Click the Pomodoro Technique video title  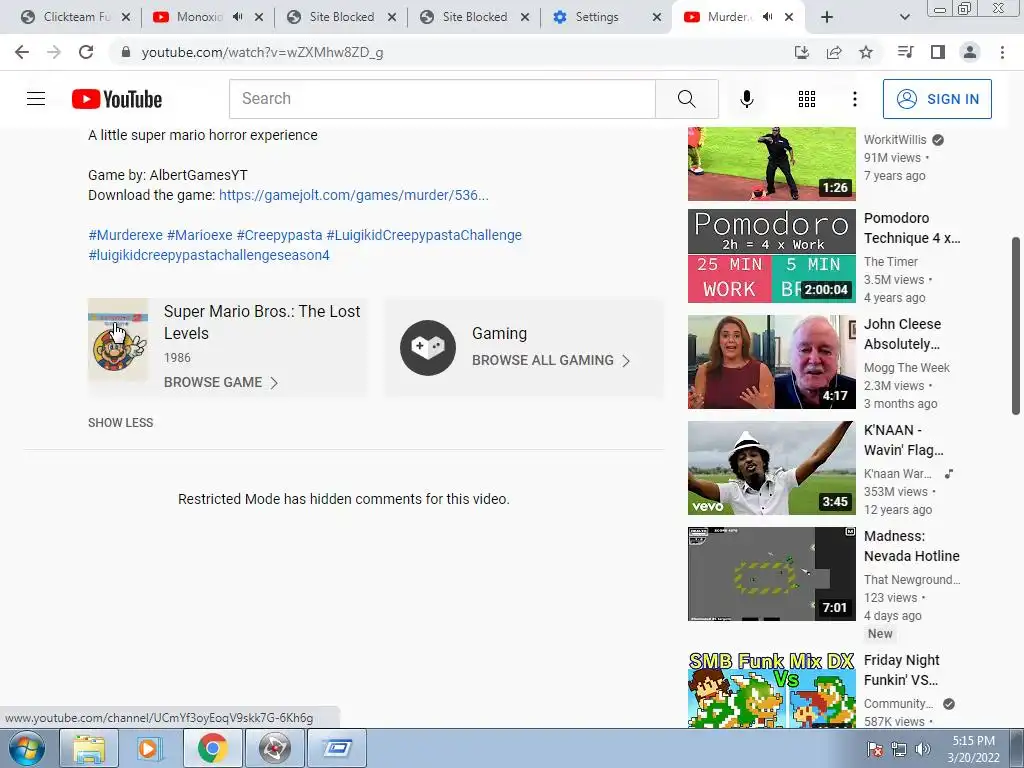point(912,228)
